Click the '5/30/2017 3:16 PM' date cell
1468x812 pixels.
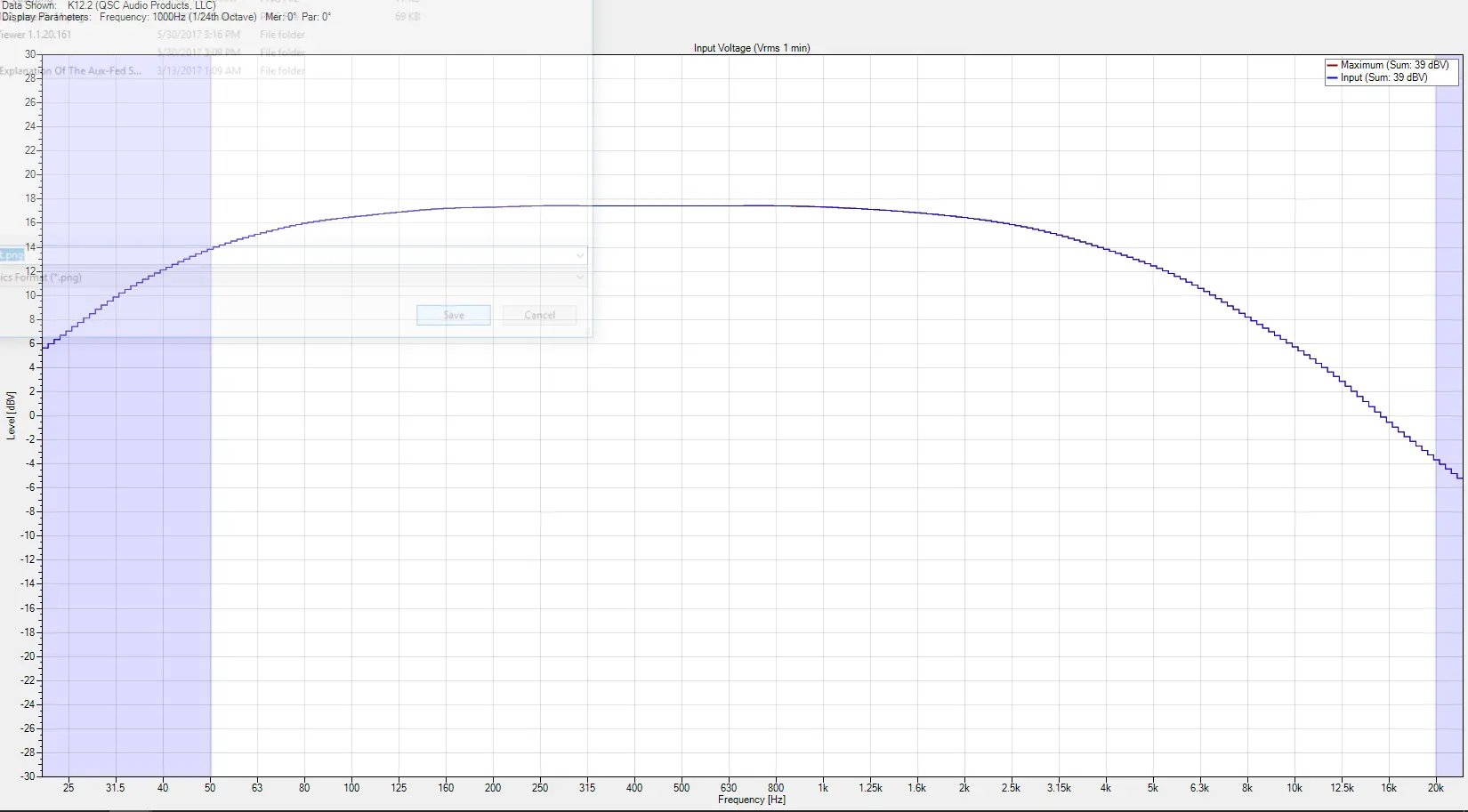point(198,35)
